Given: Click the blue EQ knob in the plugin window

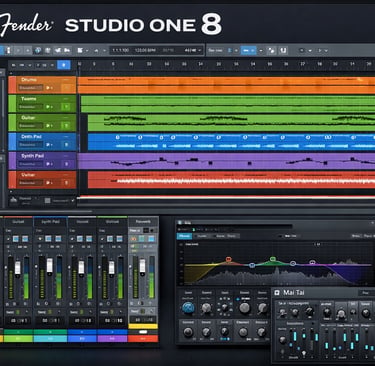Looking at the screenshot, I should [x=188, y=308].
